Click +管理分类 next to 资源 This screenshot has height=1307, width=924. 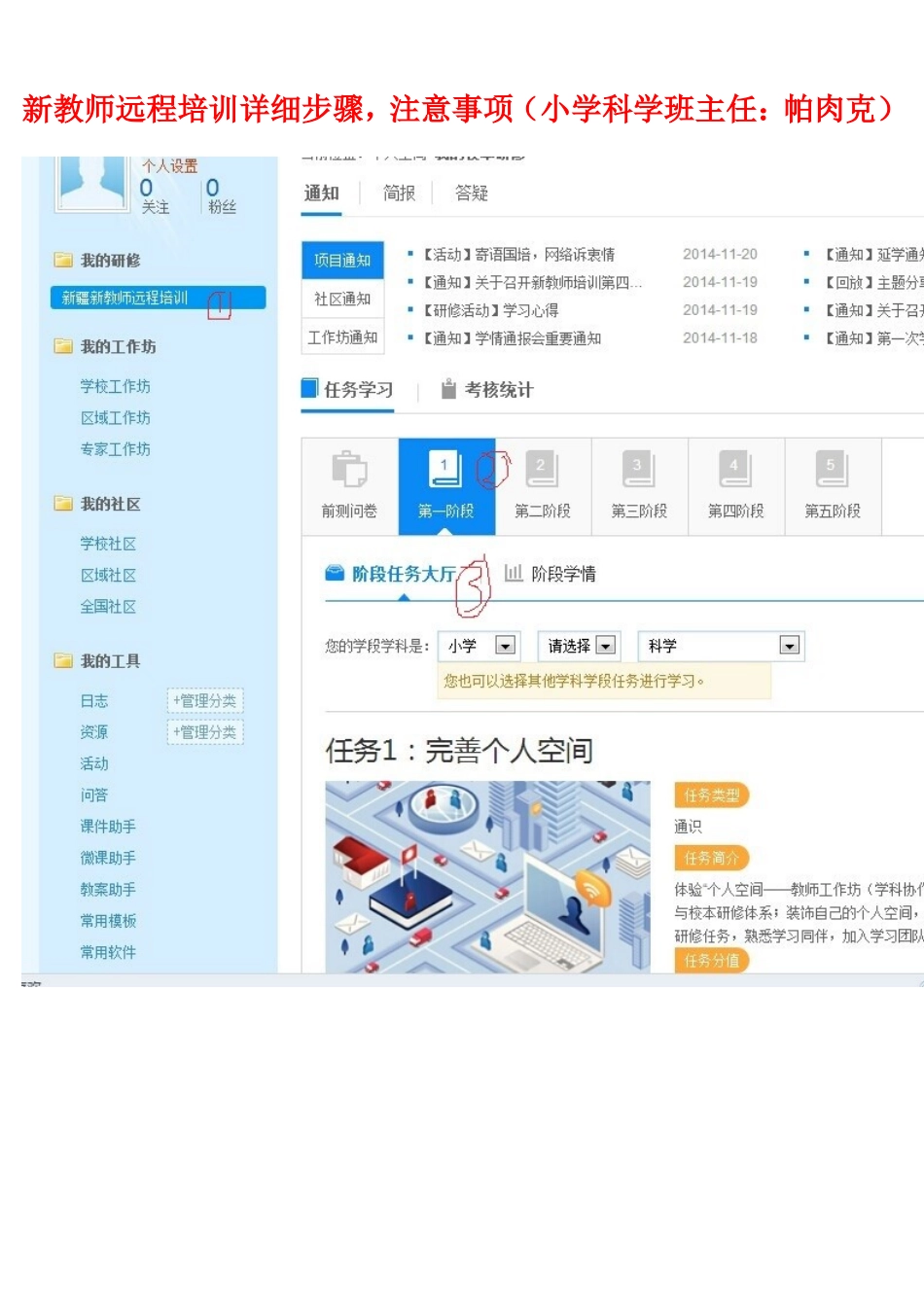pyautogui.click(x=205, y=731)
